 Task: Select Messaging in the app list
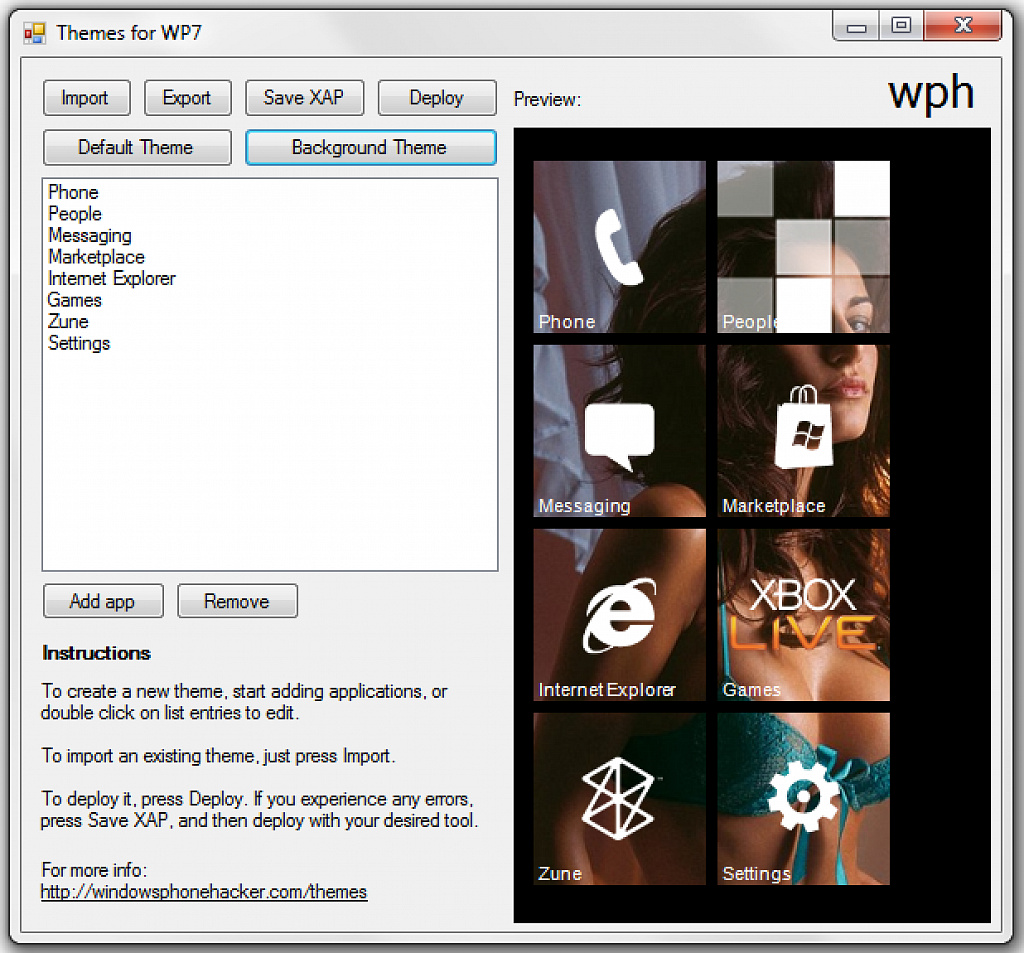tap(90, 236)
